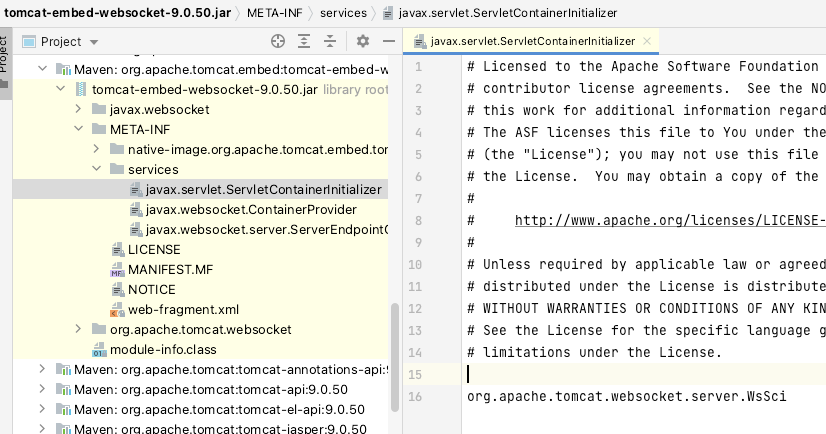The height and width of the screenshot is (434, 826).
Task: Click the module-info.class file icon
Action: tap(99, 350)
